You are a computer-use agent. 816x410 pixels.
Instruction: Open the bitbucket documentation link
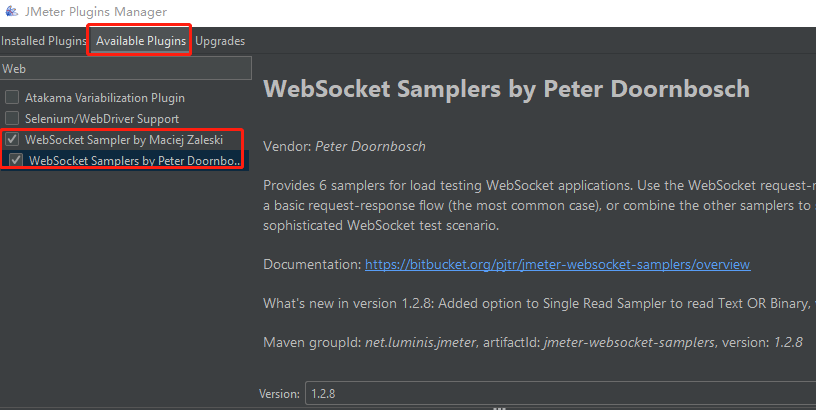click(557, 265)
